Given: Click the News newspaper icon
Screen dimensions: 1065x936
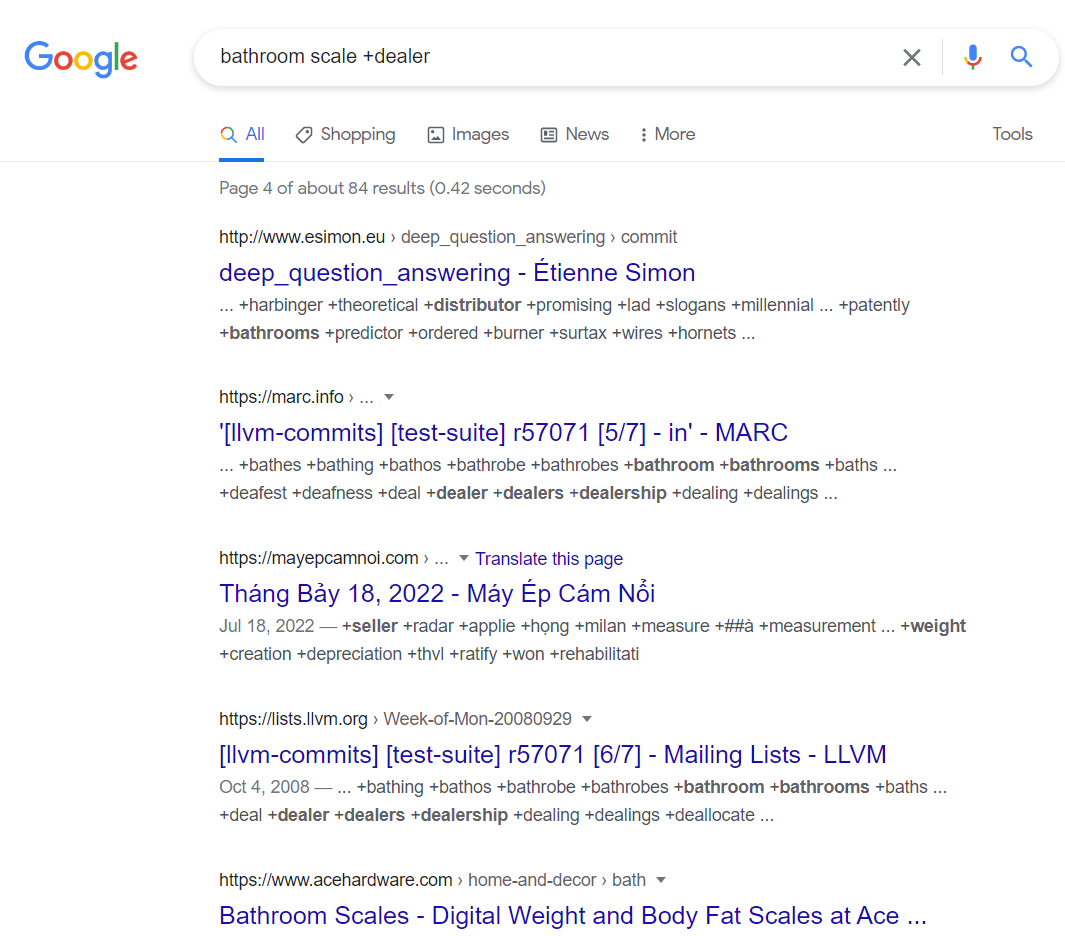Looking at the screenshot, I should pos(549,135).
